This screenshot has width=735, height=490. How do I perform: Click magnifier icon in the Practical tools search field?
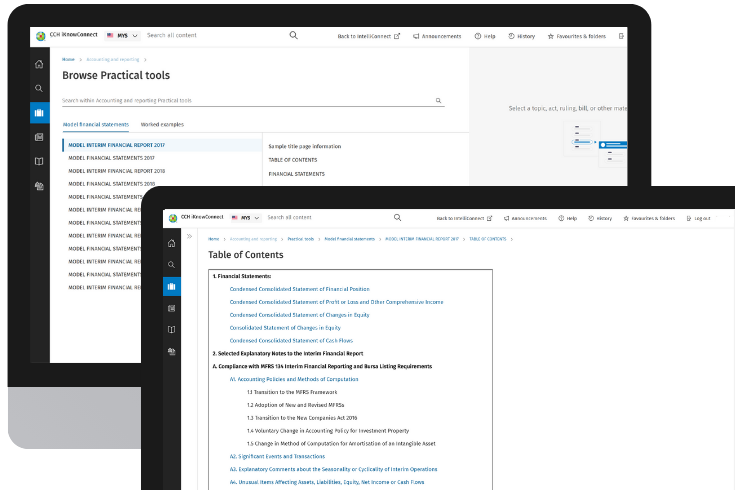click(x=438, y=101)
